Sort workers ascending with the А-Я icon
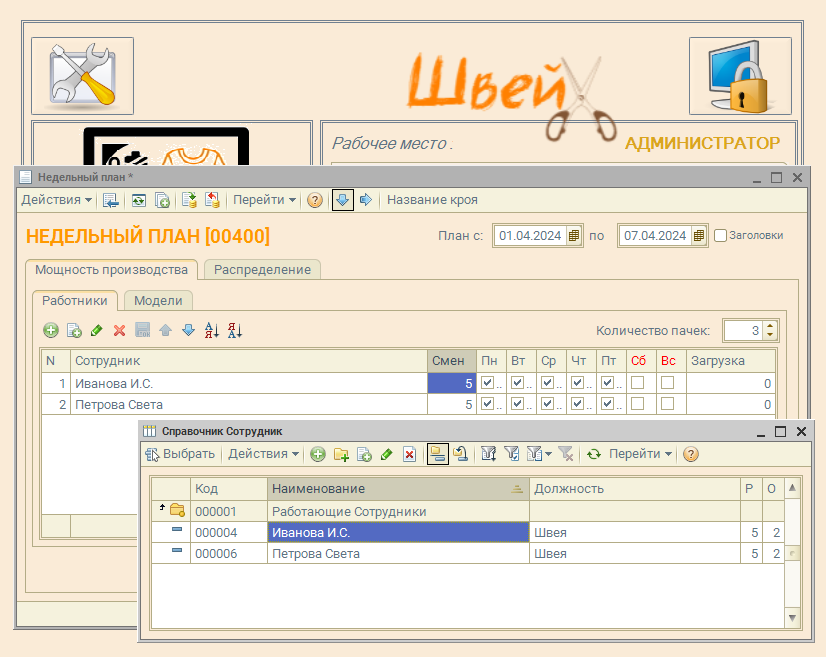The height and width of the screenshot is (657, 826). click(x=211, y=330)
